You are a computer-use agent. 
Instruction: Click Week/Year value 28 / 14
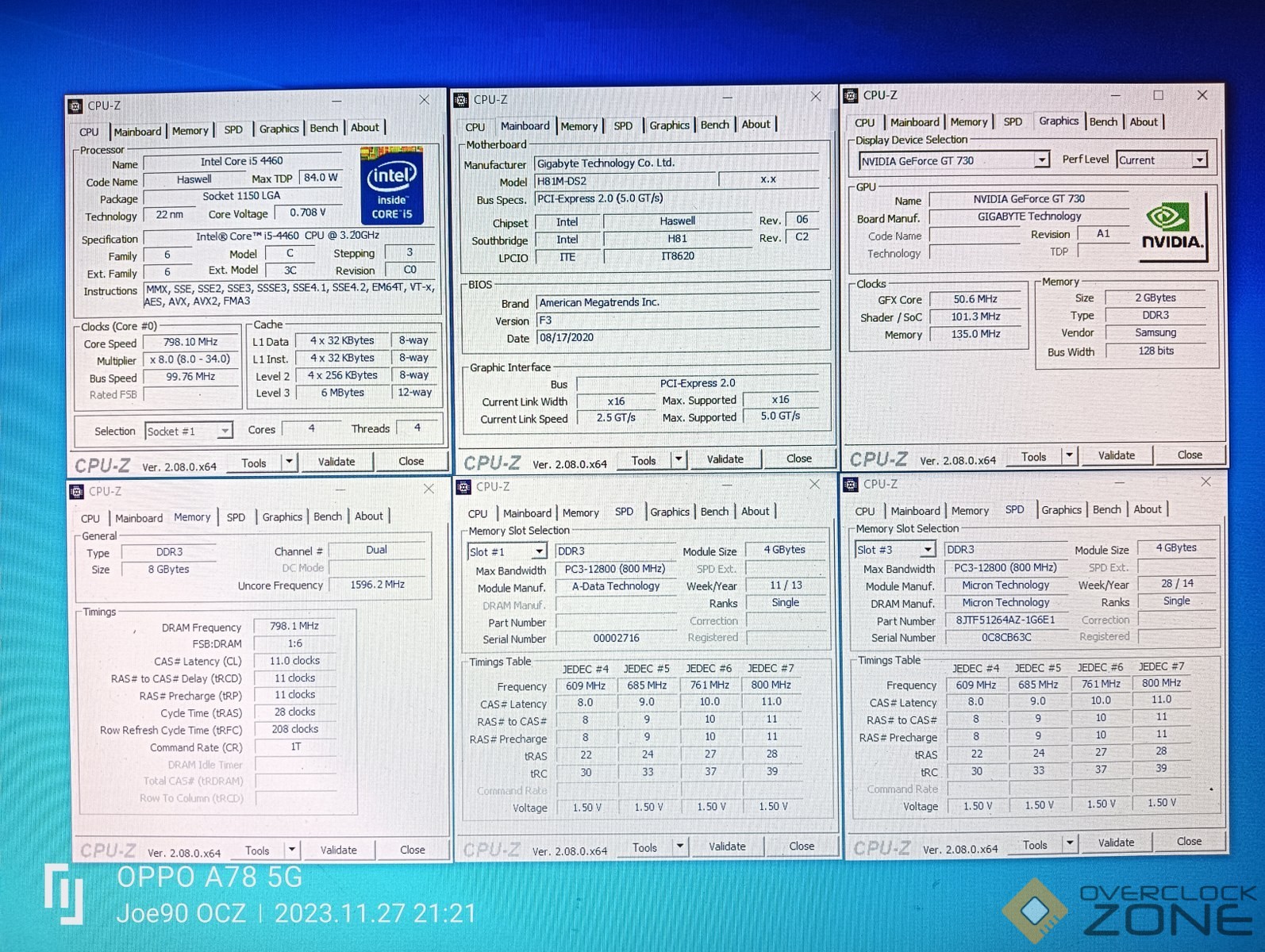coord(1177,584)
